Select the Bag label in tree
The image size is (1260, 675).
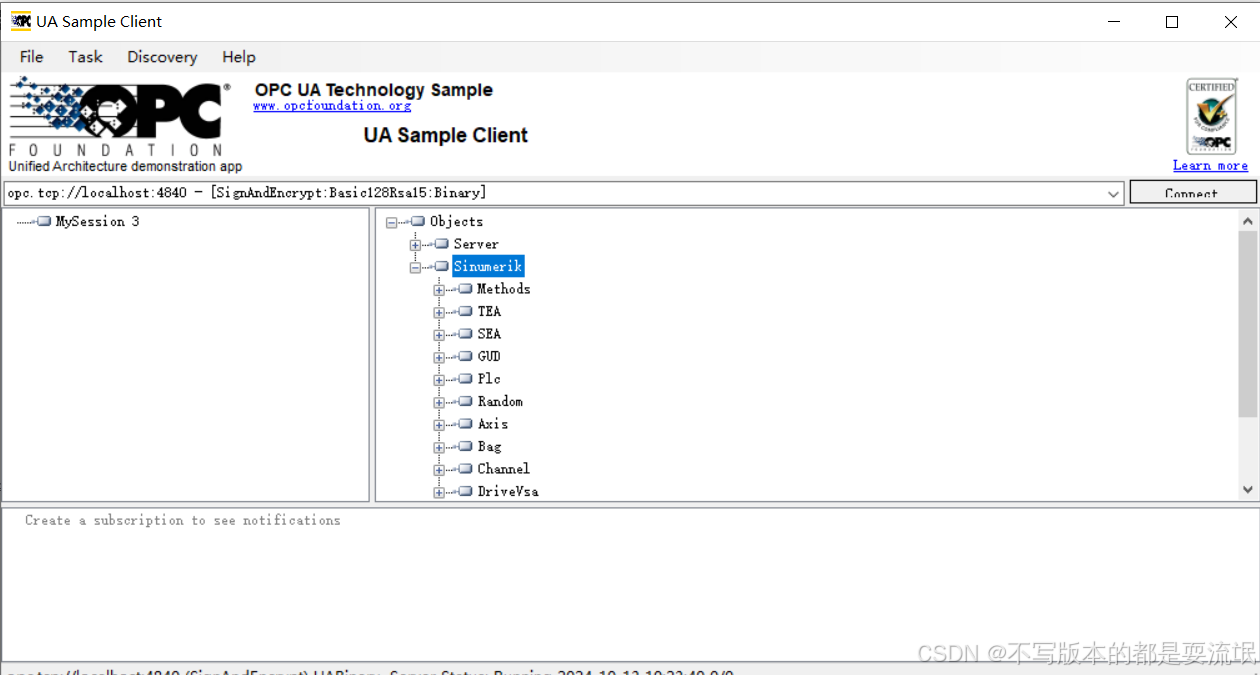(x=489, y=446)
